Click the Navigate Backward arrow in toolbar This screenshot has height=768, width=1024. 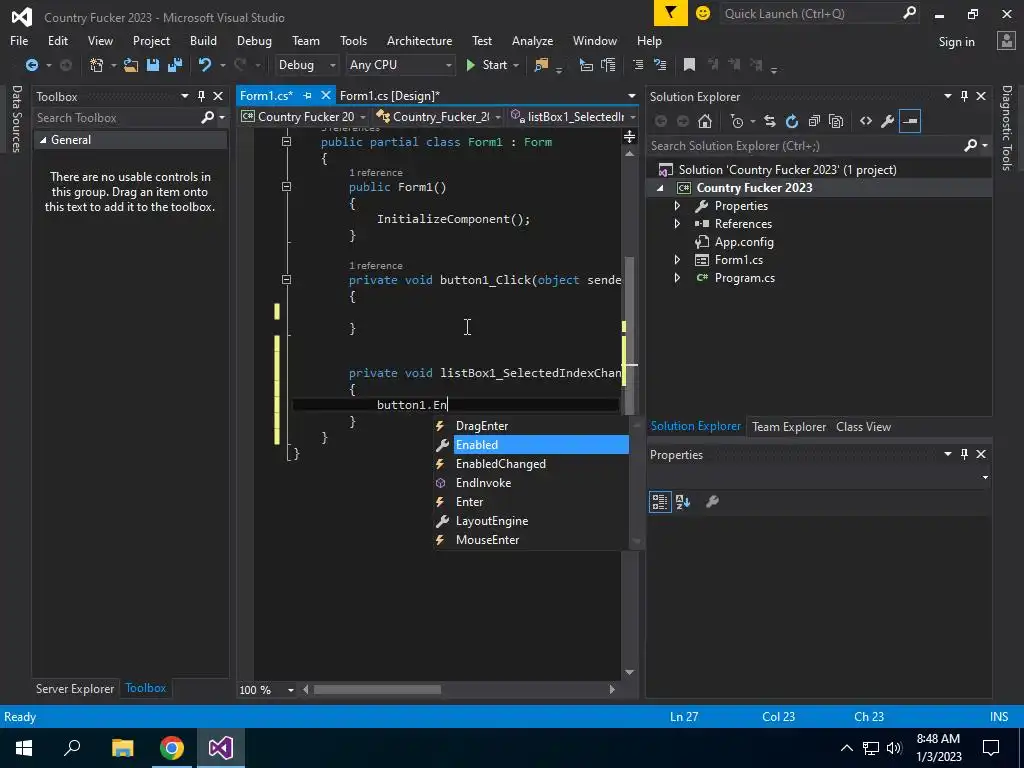pyautogui.click(x=31, y=65)
